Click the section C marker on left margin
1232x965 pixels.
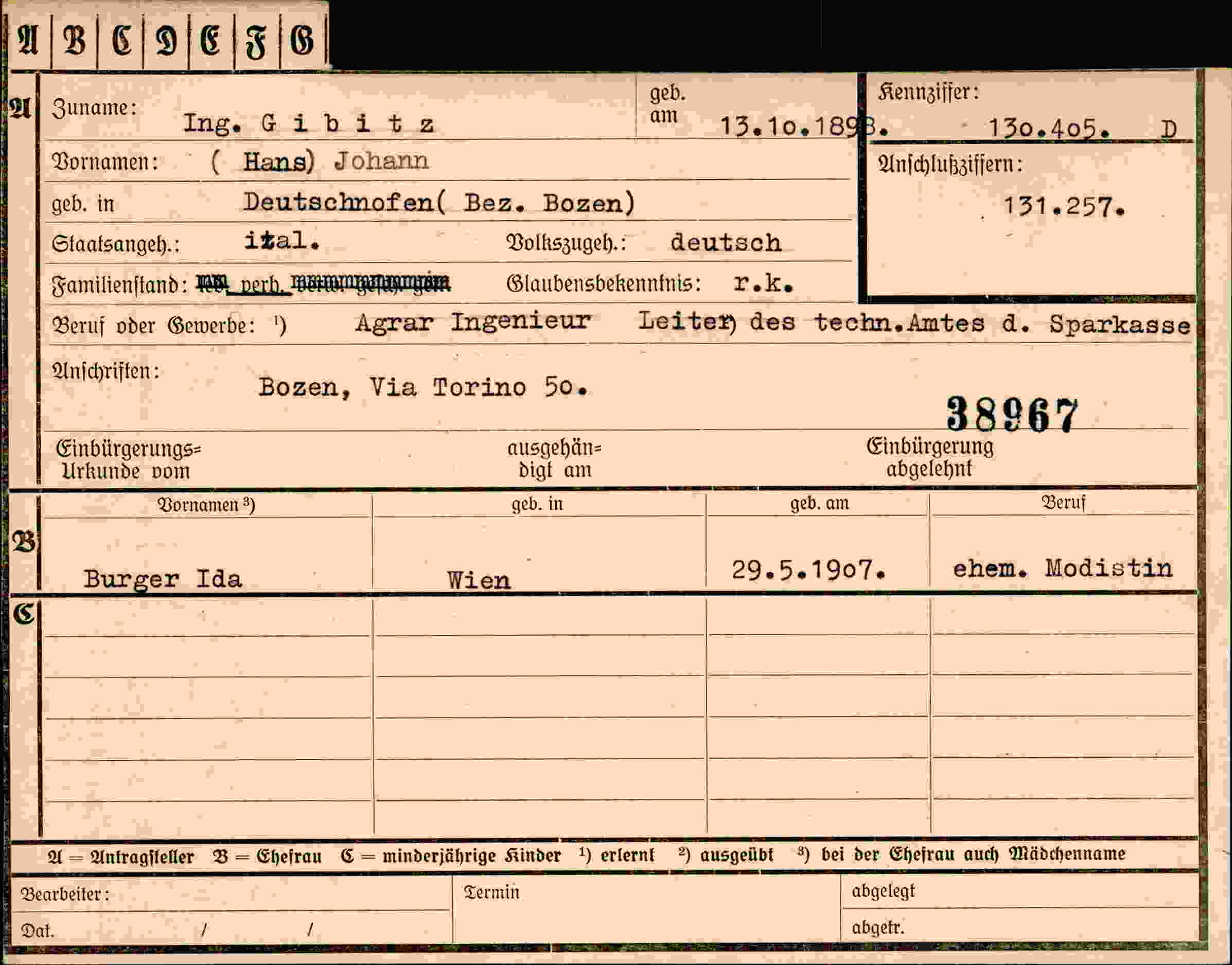click(x=24, y=613)
